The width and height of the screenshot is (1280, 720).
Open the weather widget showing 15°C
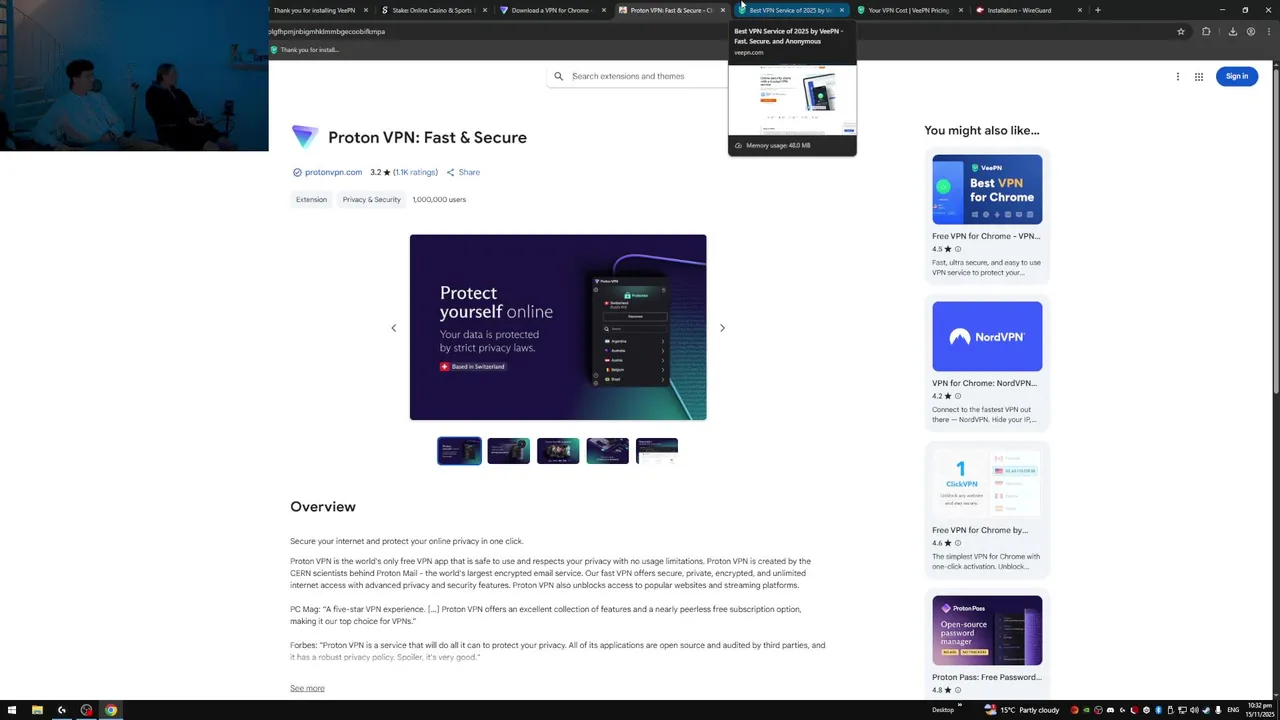(1022, 710)
